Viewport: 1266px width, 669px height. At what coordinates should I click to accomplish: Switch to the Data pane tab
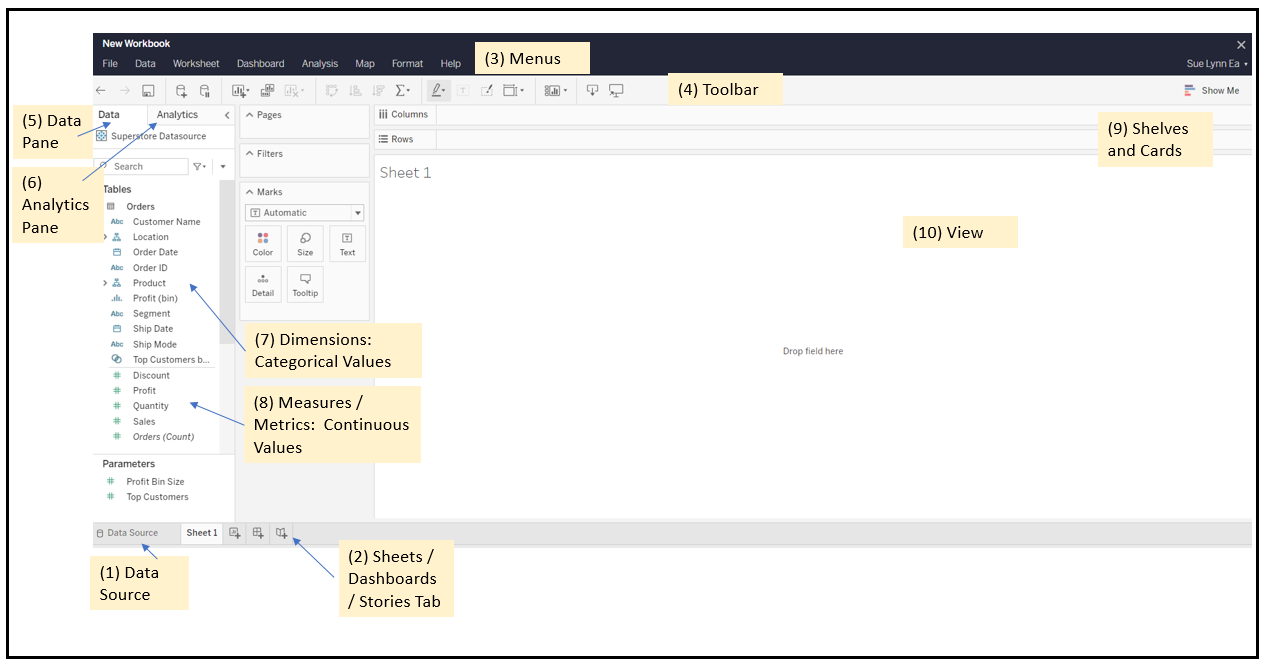tap(109, 115)
